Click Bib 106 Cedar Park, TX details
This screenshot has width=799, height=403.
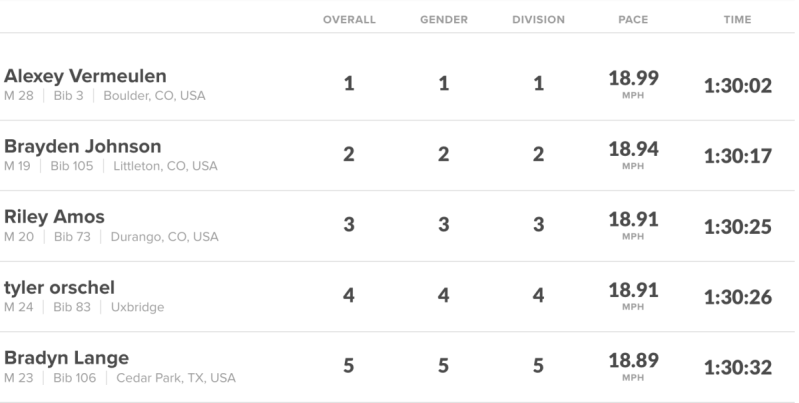tap(120, 378)
